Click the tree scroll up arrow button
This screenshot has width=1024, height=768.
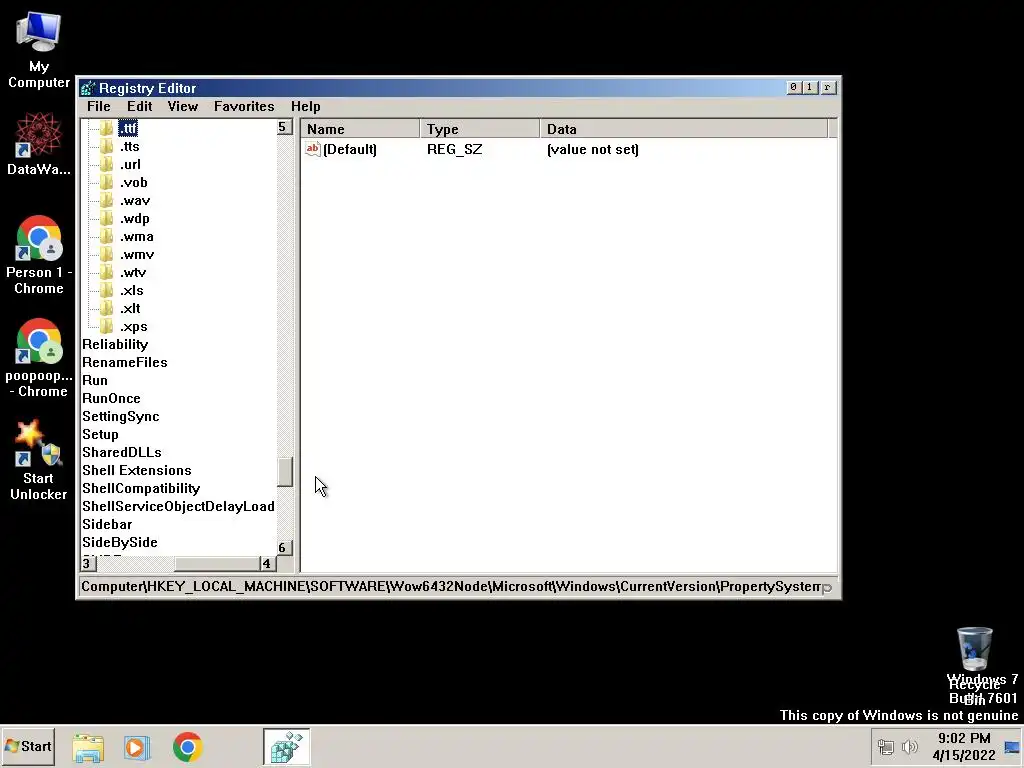[x=284, y=127]
